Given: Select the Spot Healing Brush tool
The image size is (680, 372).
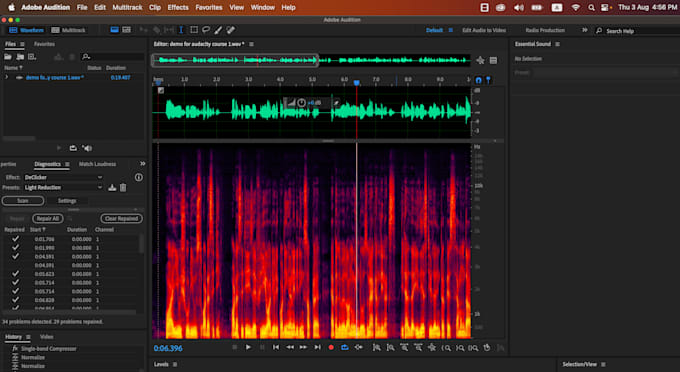Looking at the screenshot, I should (231, 30).
